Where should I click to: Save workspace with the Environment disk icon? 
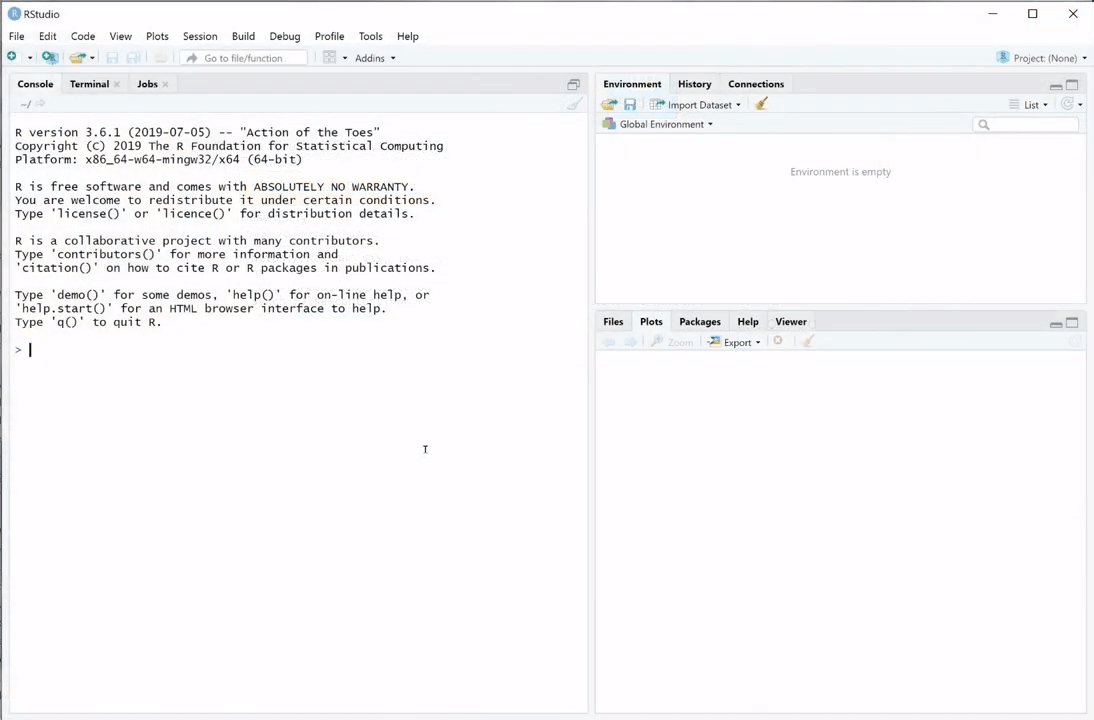coord(630,105)
